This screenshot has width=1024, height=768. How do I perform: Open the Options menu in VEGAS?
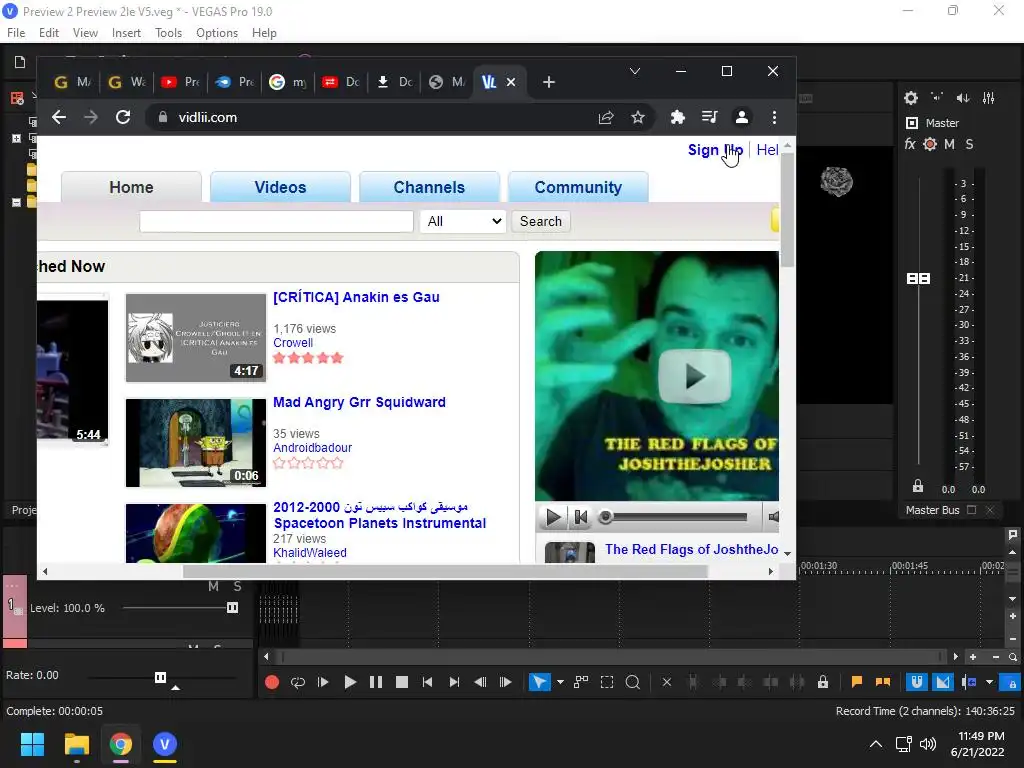point(217,33)
